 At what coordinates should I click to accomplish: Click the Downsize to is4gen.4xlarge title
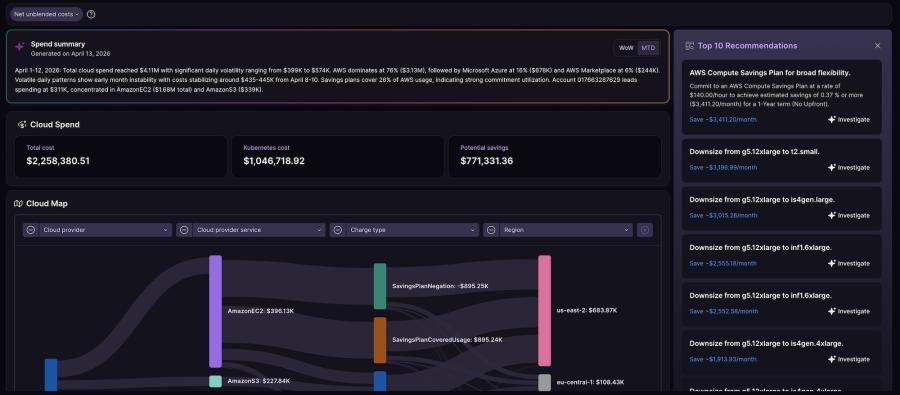(x=766, y=343)
